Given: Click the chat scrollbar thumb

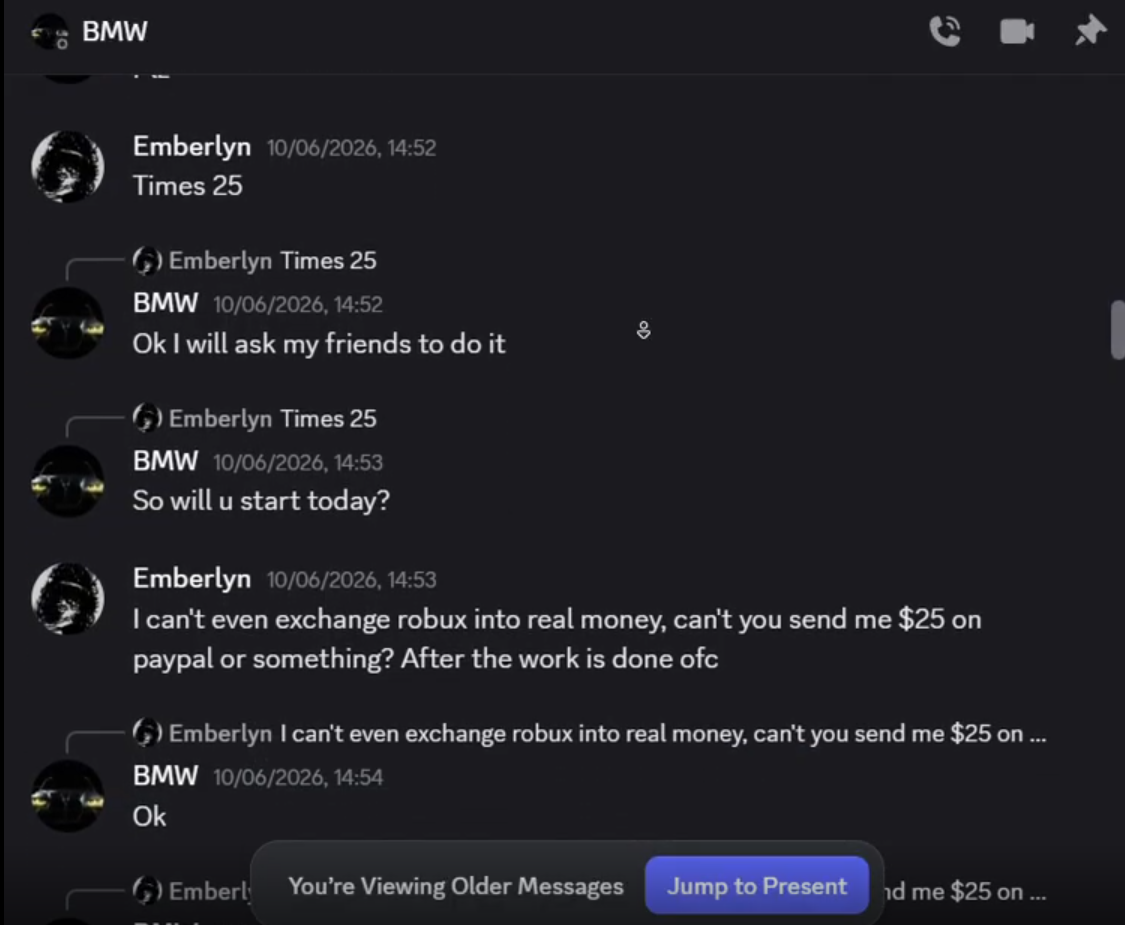Looking at the screenshot, I should [1117, 329].
